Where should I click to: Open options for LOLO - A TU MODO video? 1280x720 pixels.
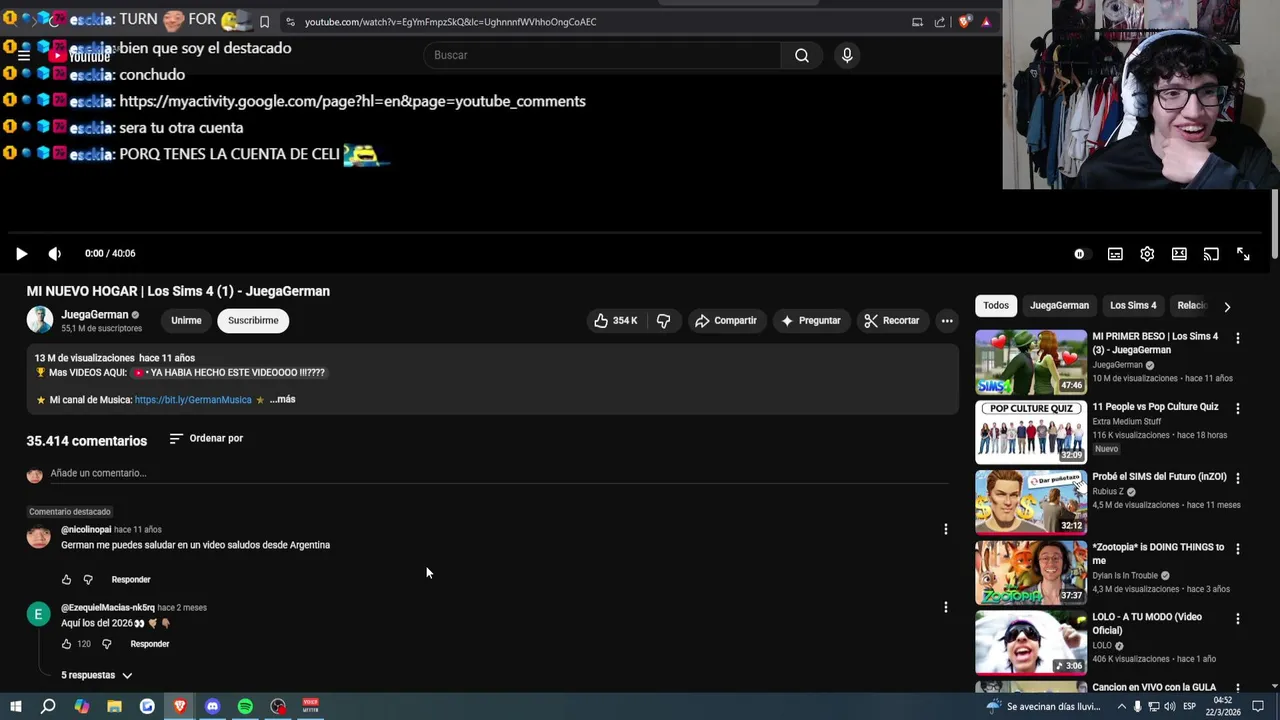coord(1238,619)
